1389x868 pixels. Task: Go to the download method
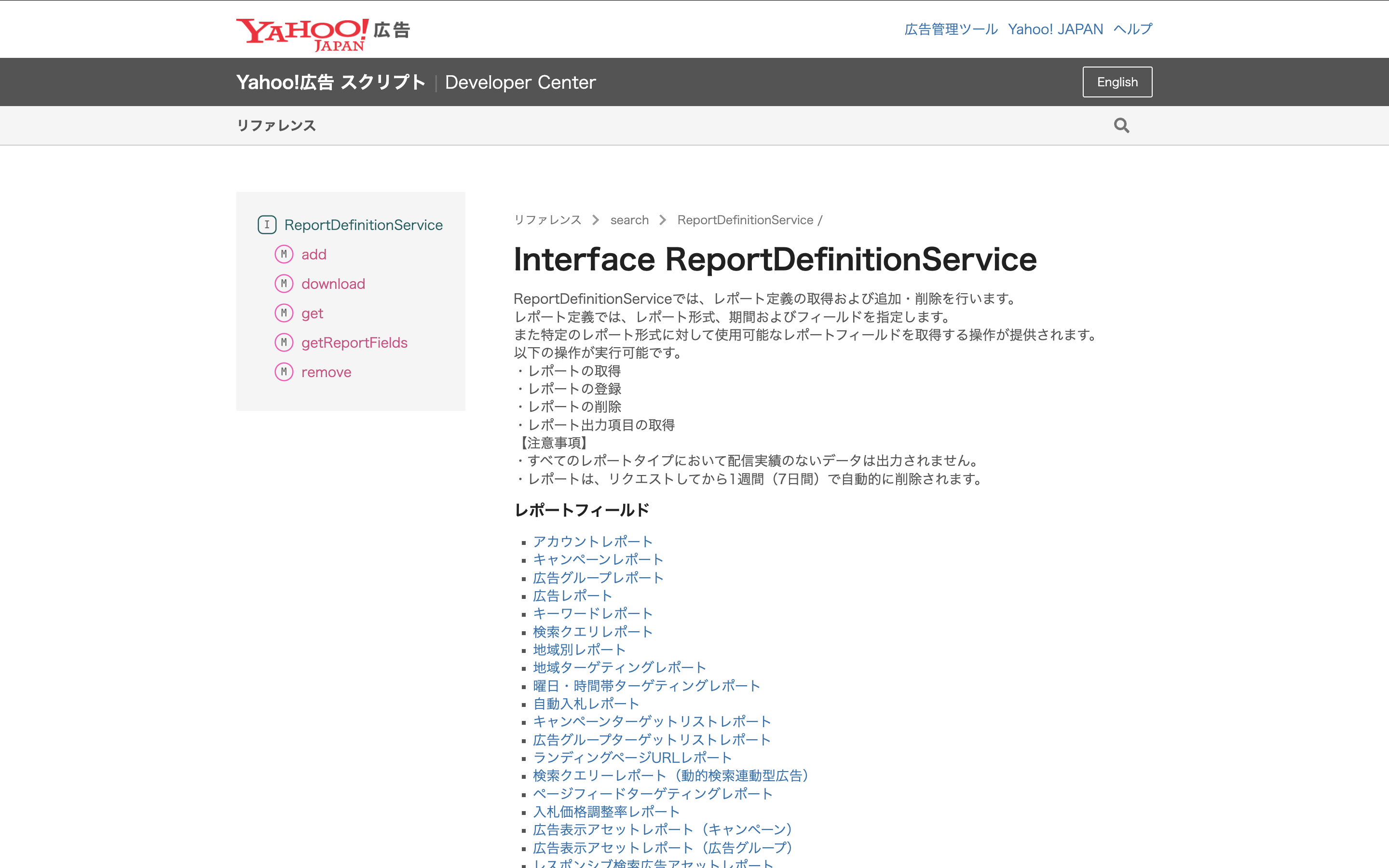(333, 284)
